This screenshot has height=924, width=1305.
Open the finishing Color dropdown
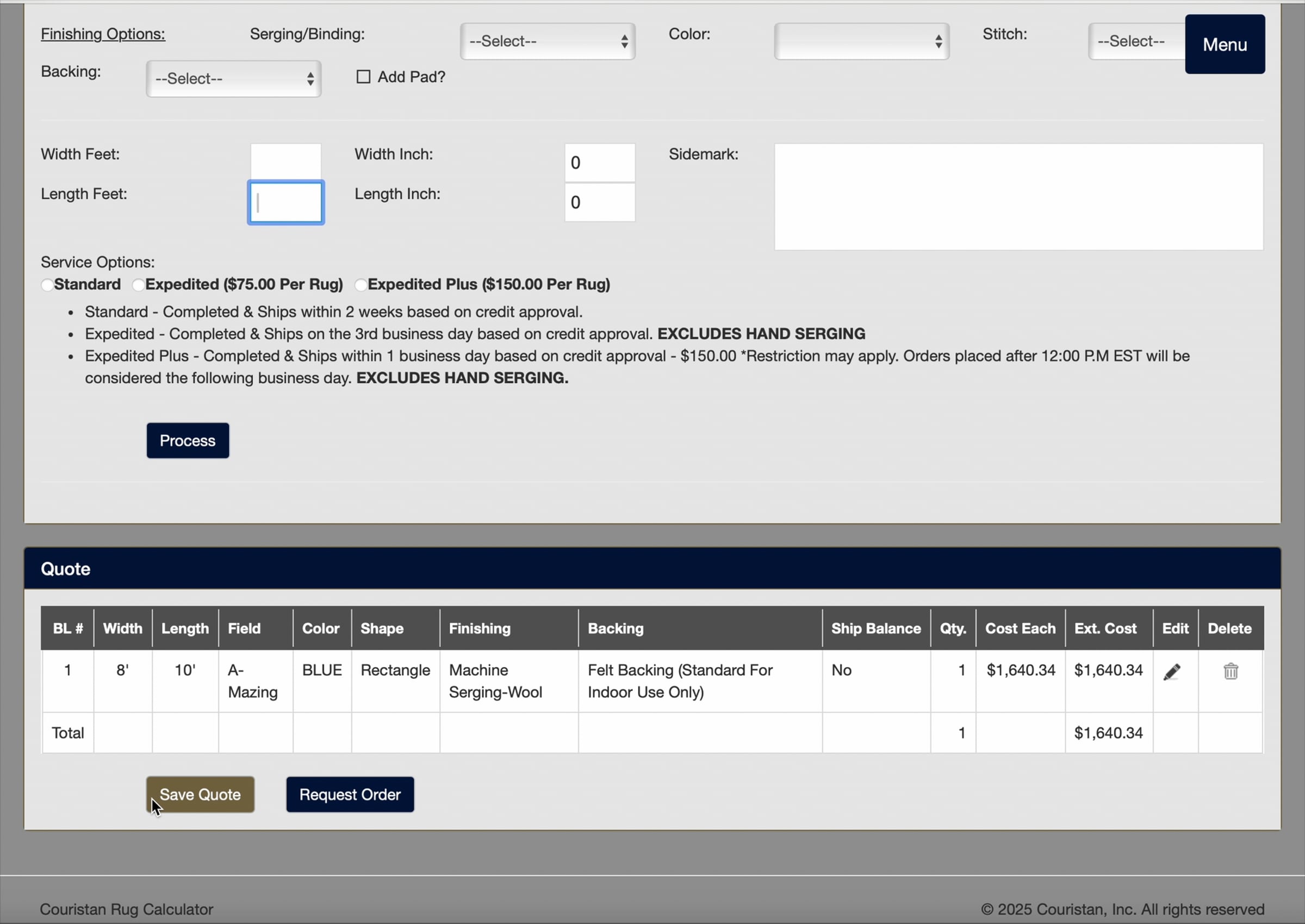862,41
